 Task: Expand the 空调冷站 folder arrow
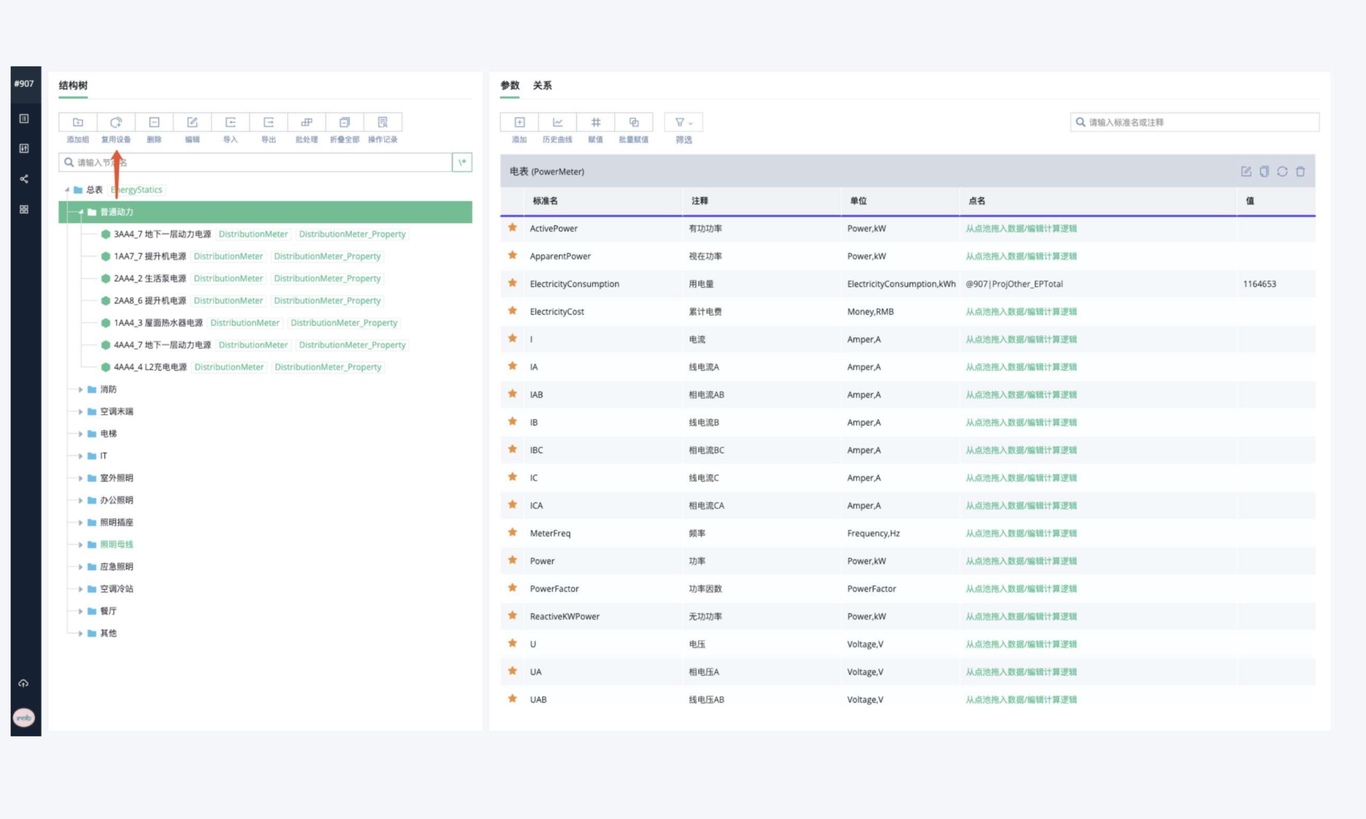click(81, 589)
